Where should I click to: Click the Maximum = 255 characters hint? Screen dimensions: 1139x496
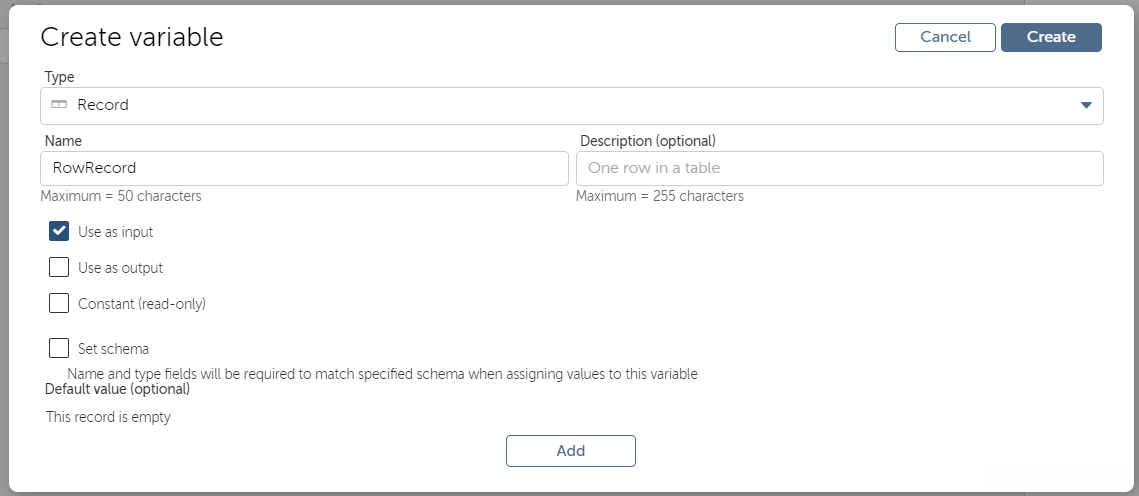coord(659,196)
